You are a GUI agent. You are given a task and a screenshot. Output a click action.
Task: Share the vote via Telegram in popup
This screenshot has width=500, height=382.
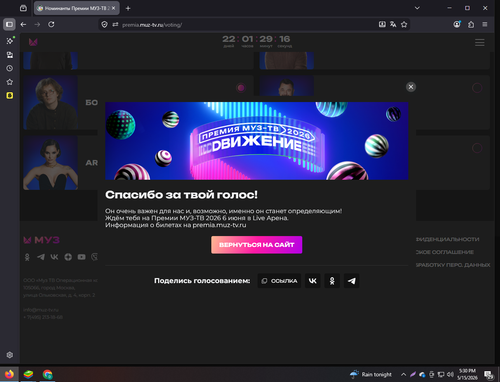pos(351,281)
